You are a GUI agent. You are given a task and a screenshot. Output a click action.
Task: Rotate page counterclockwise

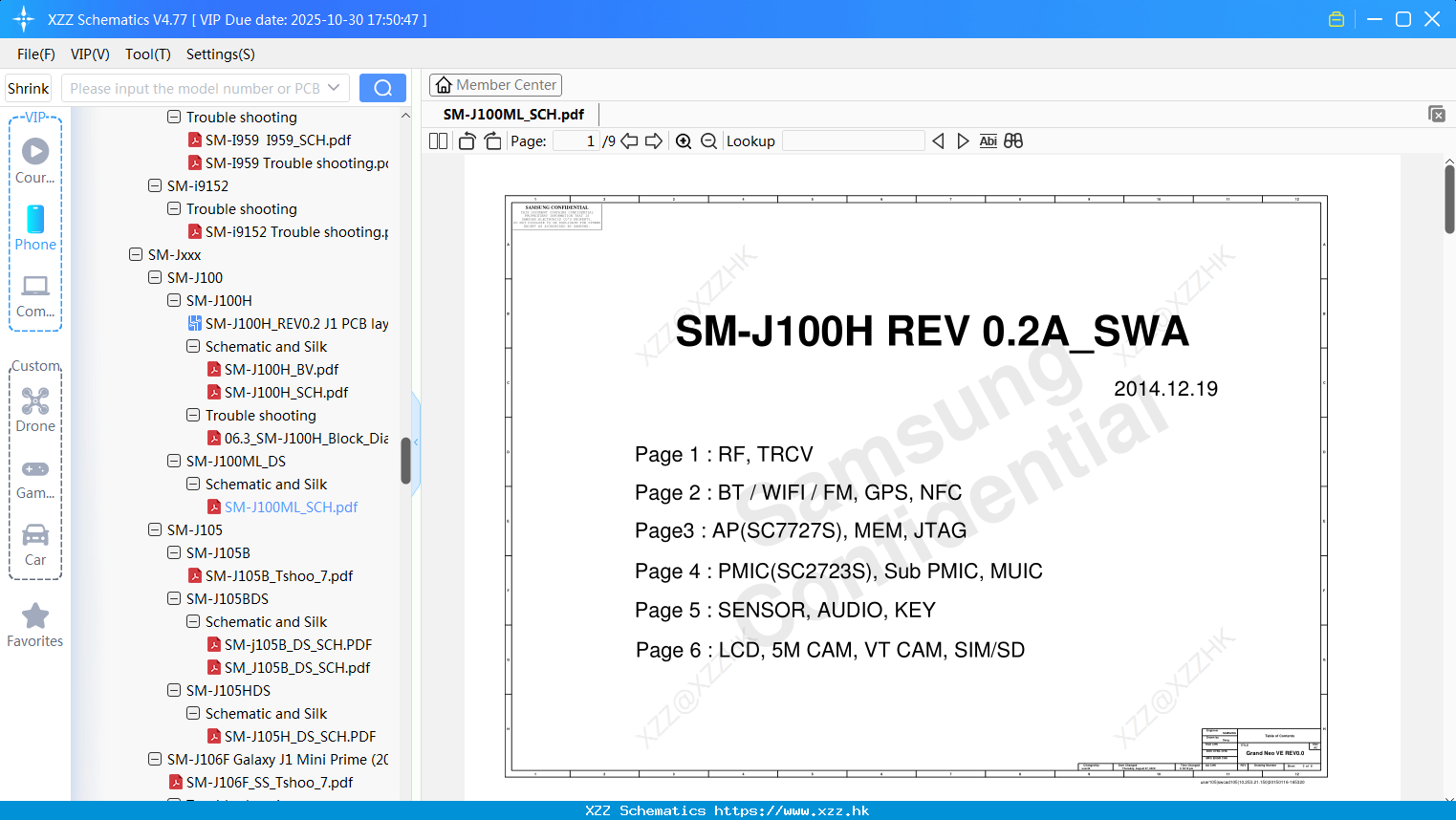(x=467, y=140)
